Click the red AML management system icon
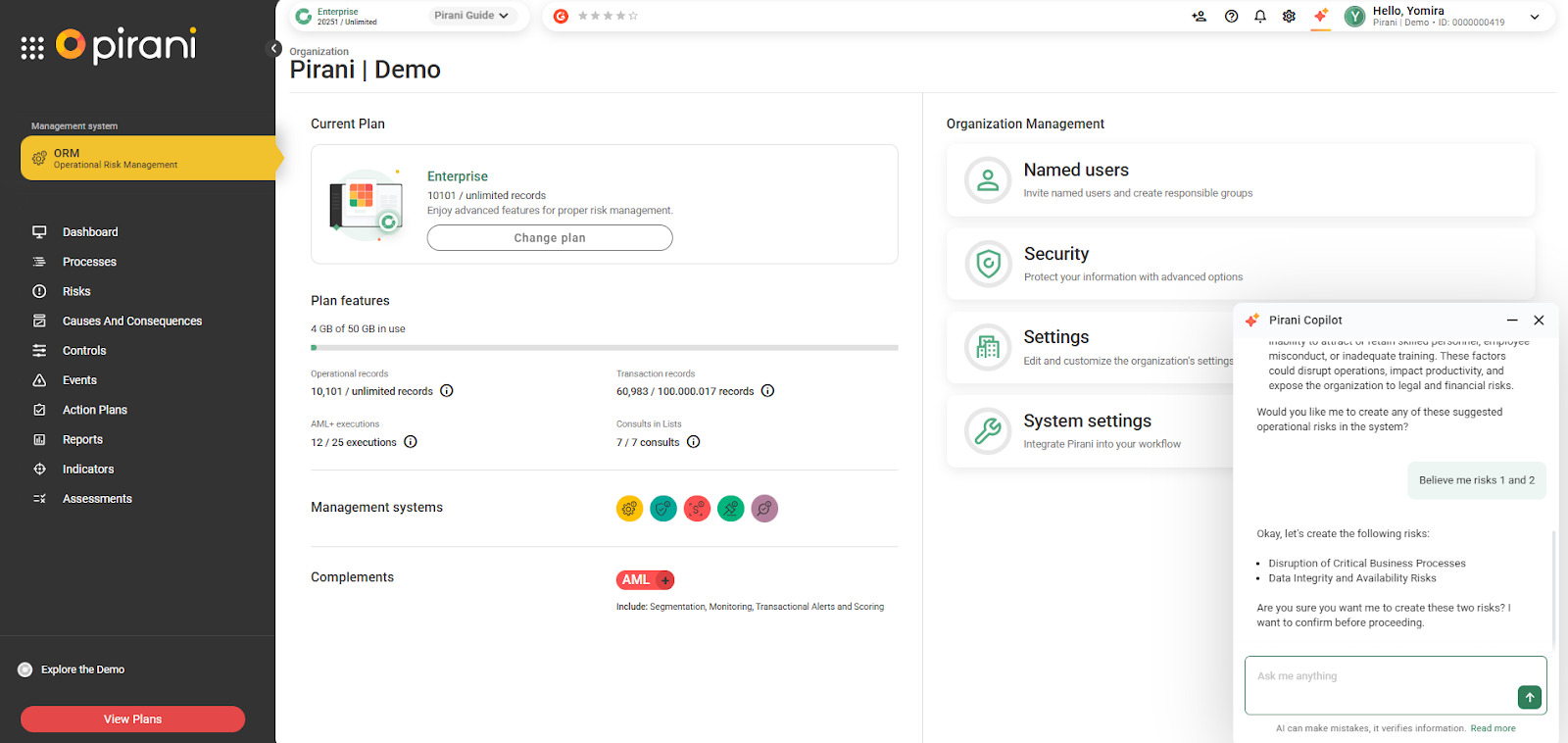This screenshot has width=1568, height=743. (697, 509)
